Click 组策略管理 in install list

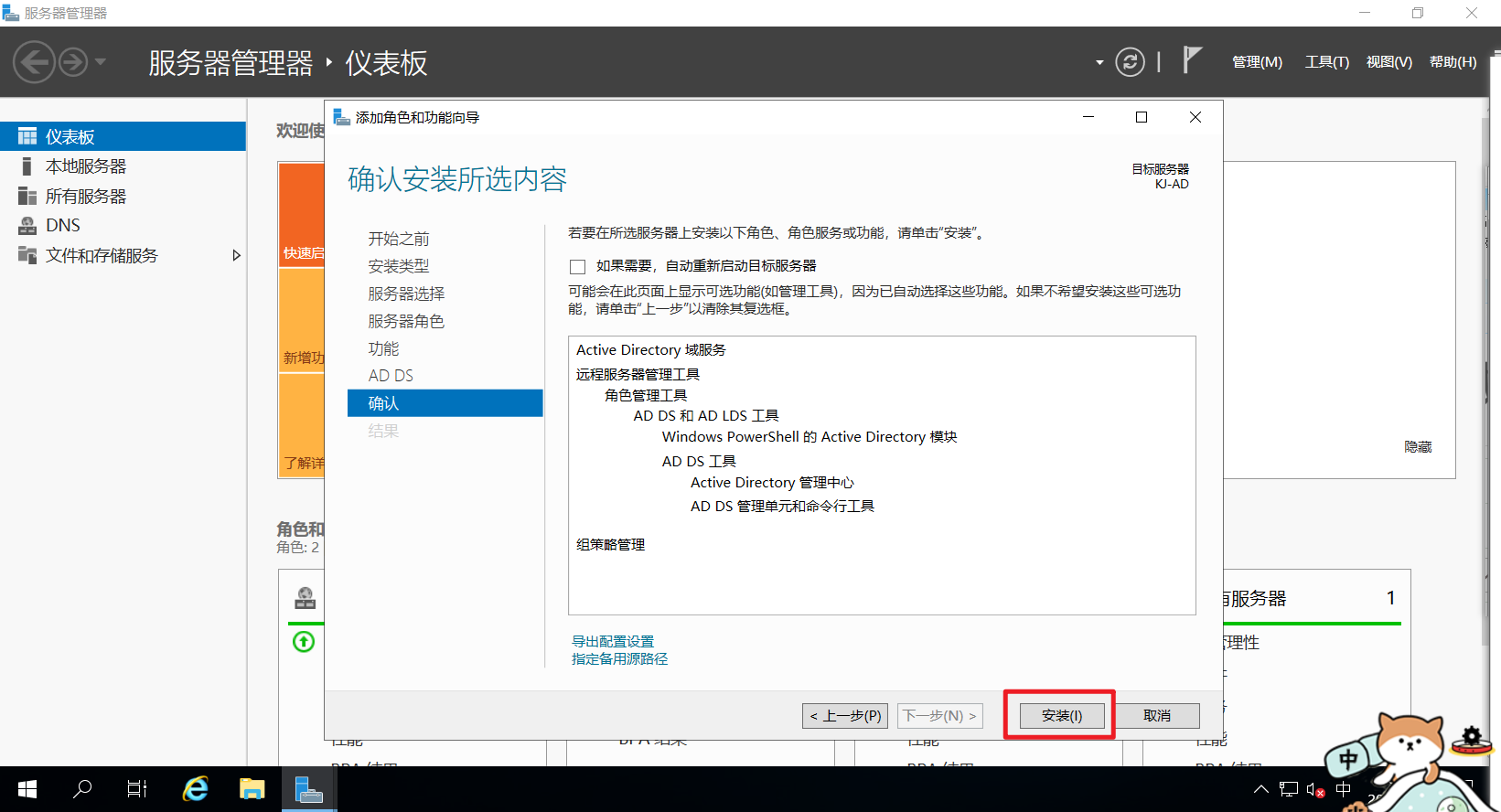pyautogui.click(x=611, y=545)
